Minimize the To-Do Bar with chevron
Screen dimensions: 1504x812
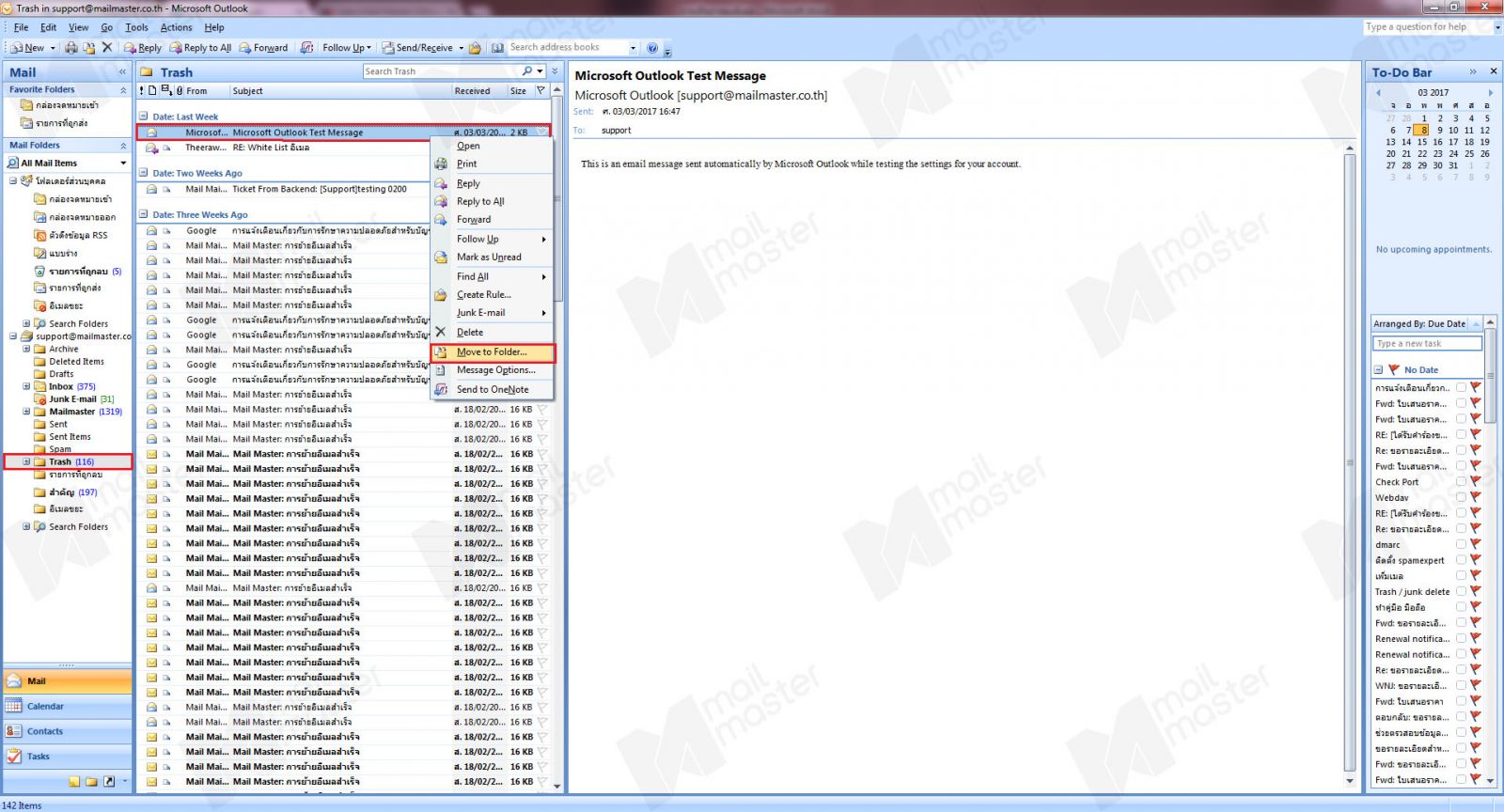click(x=1473, y=71)
